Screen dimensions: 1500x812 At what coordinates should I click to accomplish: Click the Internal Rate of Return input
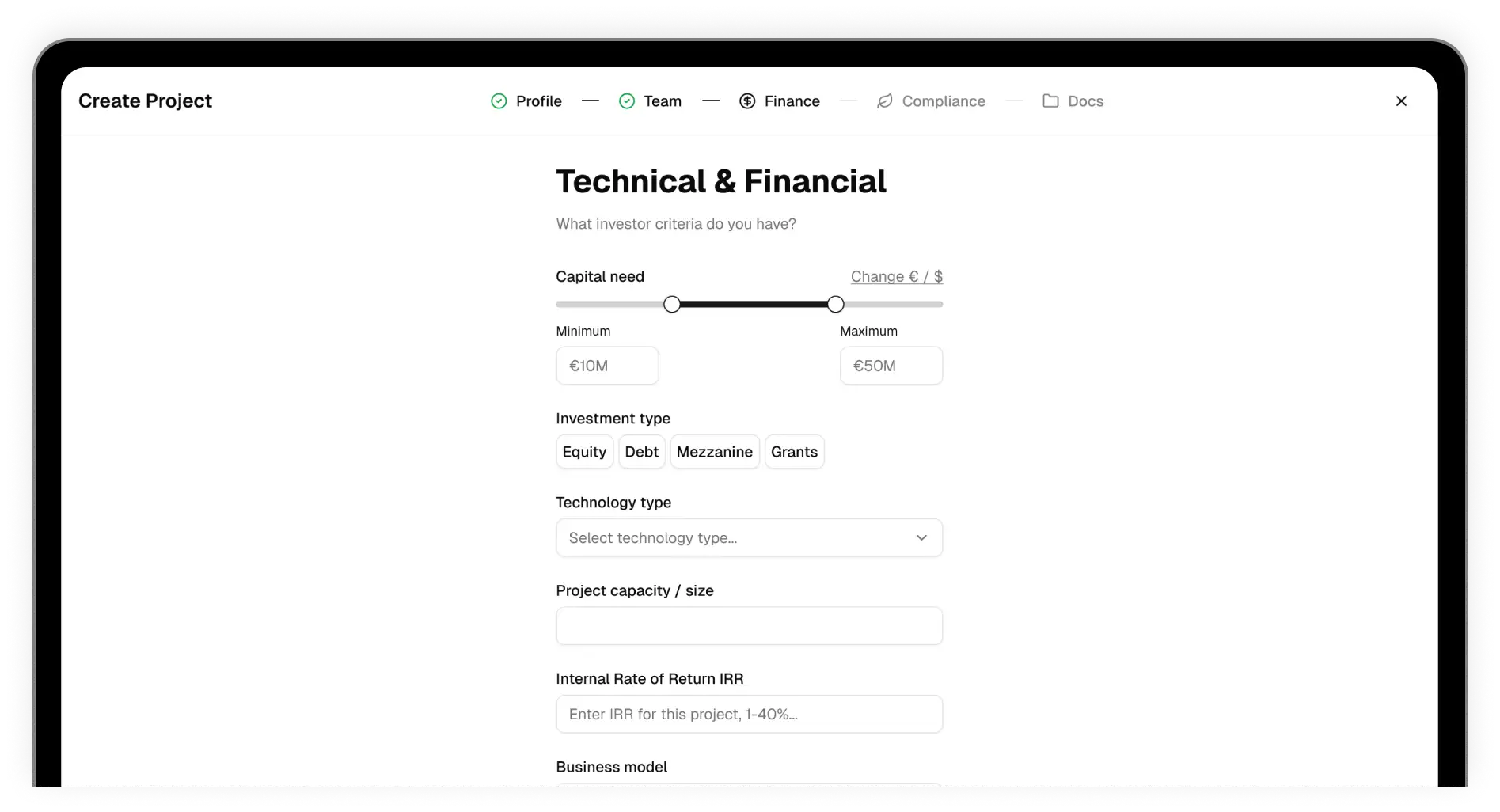(750, 715)
